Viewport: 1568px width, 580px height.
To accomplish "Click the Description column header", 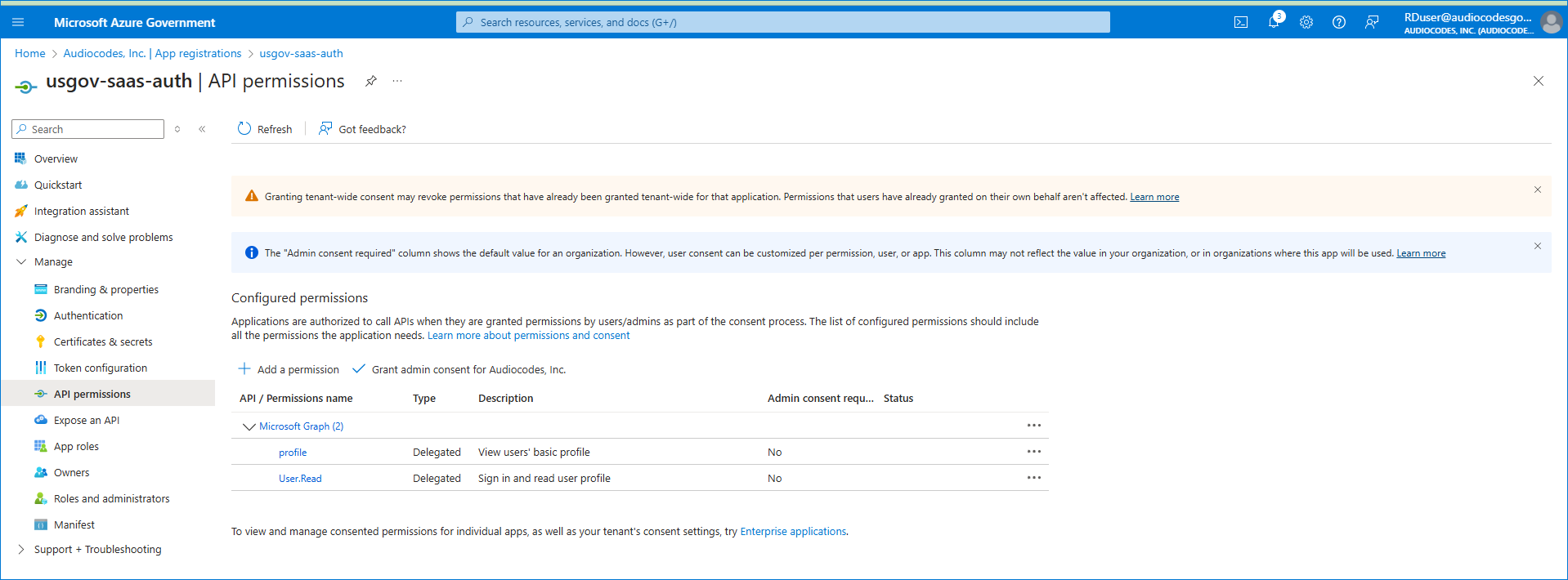I will pyautogui.click(x=506, y=399).
